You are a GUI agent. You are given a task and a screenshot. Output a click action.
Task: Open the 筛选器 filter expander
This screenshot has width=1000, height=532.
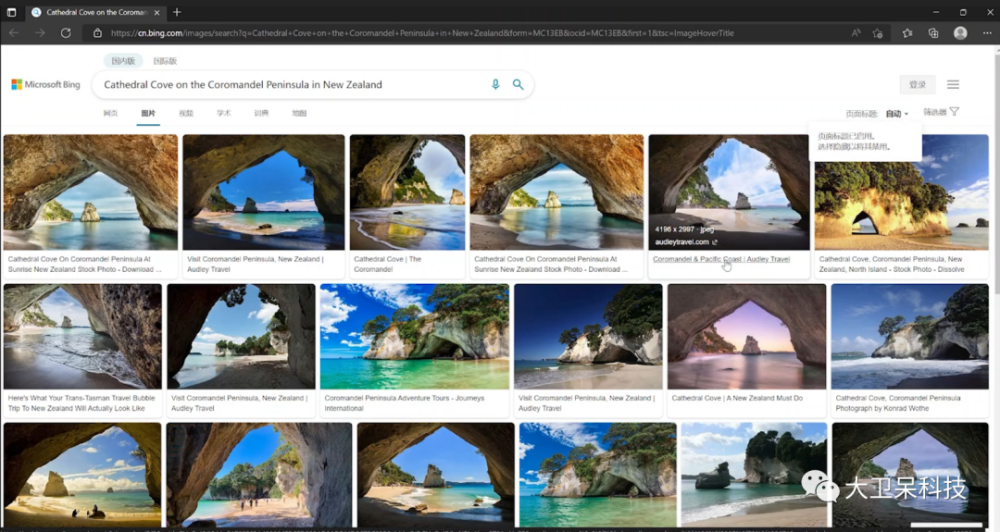941,113
